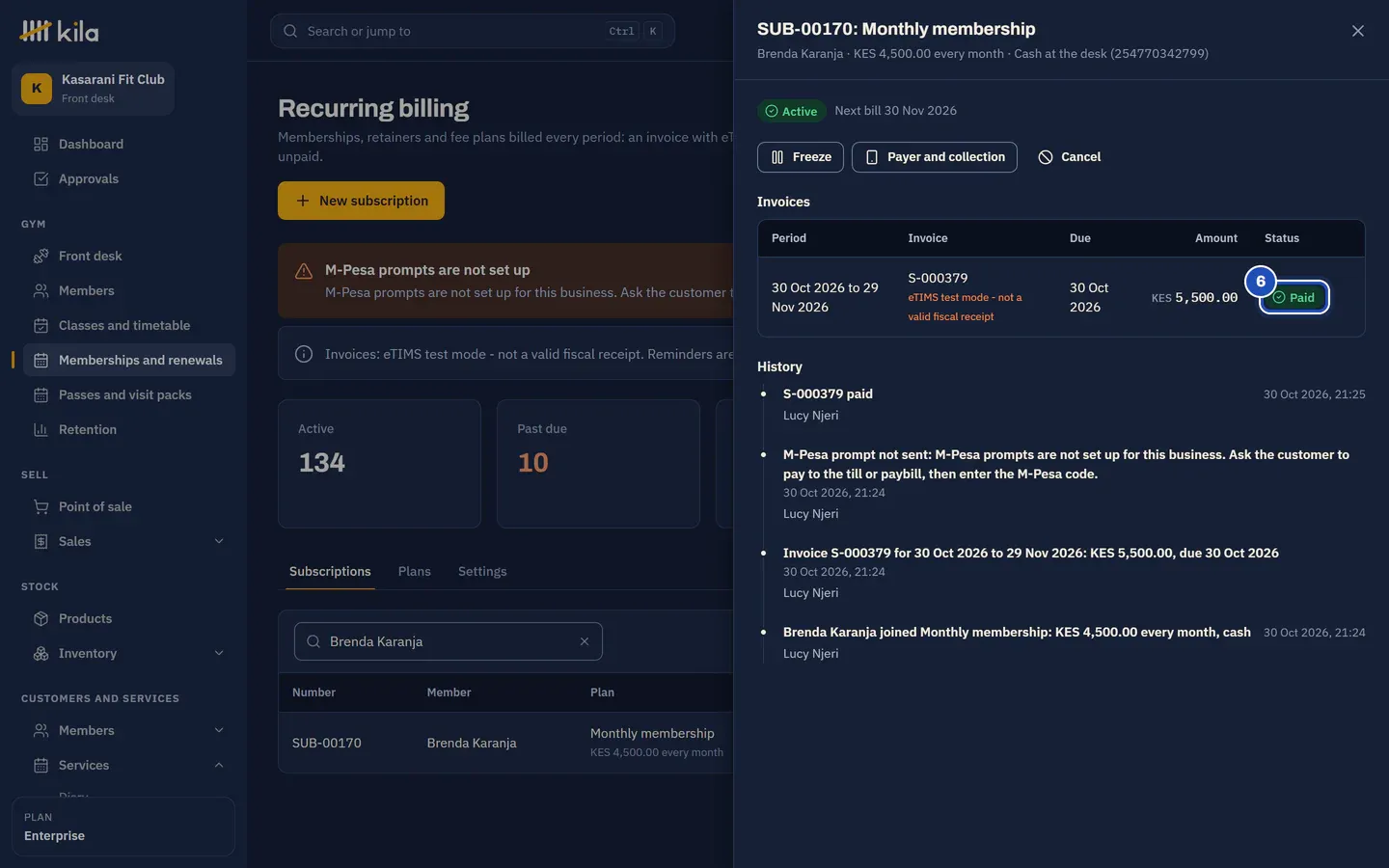Viewport: 1389px width, 868px height.
Task: Clear the Brenda Karanja search filter
Action: (584, 641)
